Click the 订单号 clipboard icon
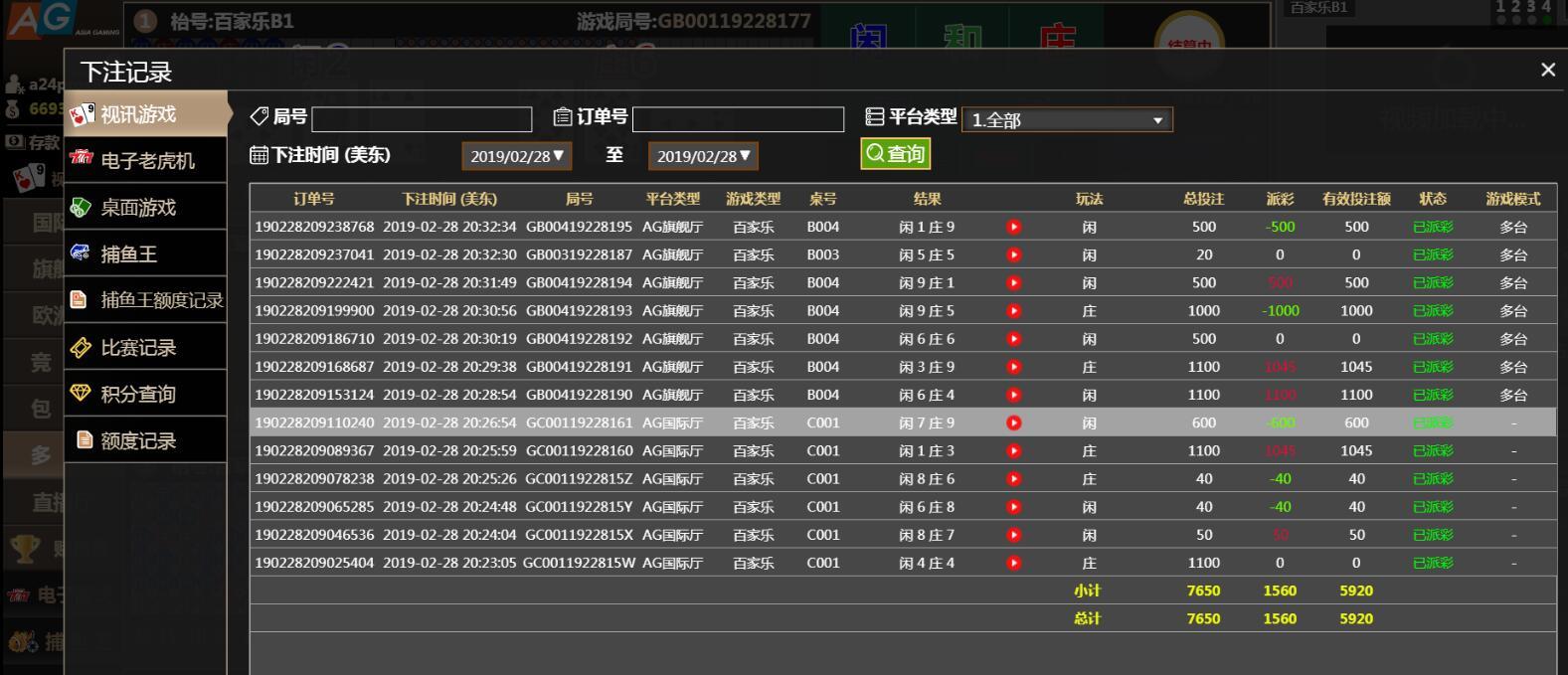This screenshot has width=1568, height=675. tap(563, 116)
